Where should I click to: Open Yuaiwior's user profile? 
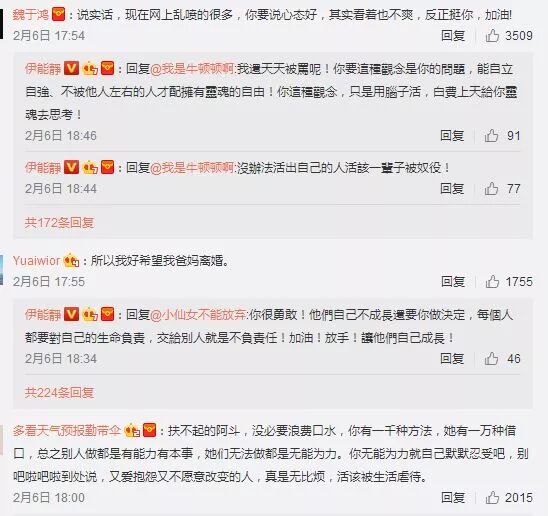coord(37,261)
